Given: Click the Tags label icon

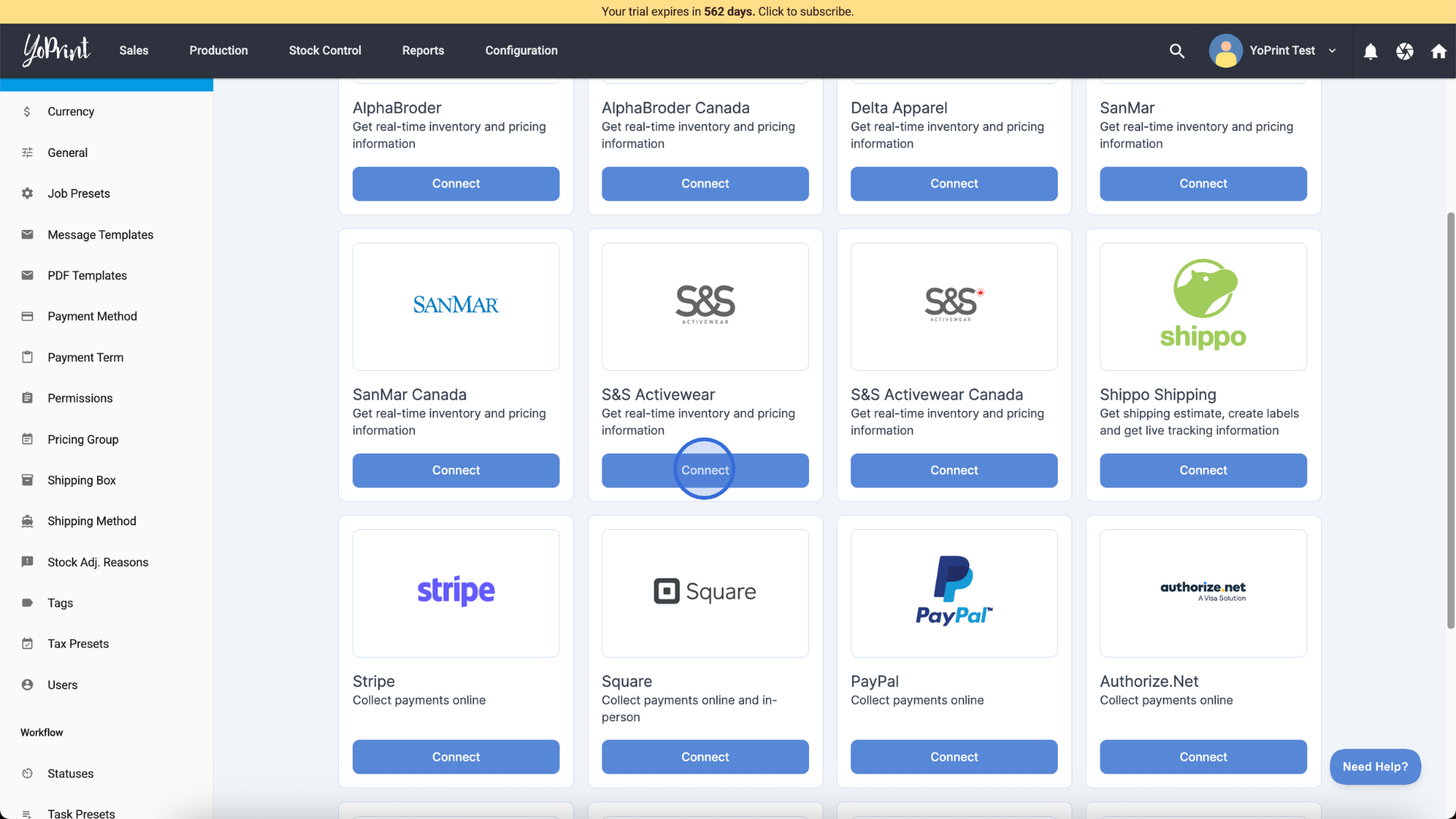Looking at the screenshot, I should [x=27, y=603].
